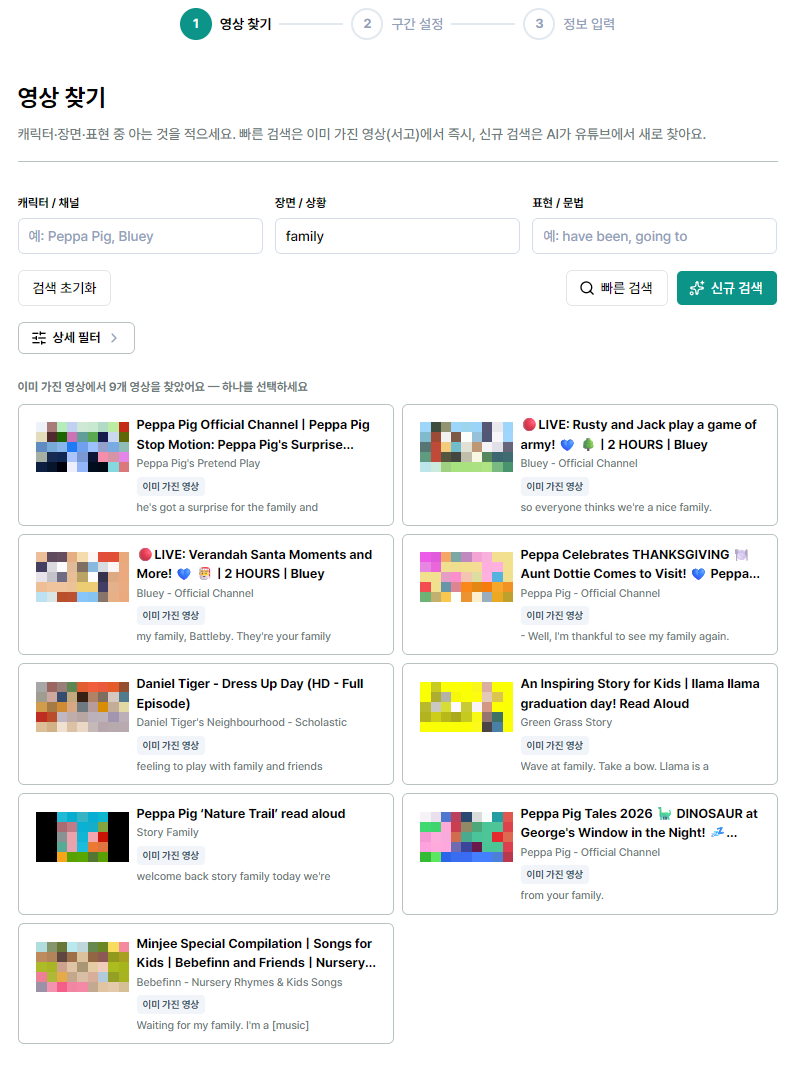Focus the 캐릭터 / 채널 input field
This screenshot has width=800, height=1068.
[x=140, y=236]
